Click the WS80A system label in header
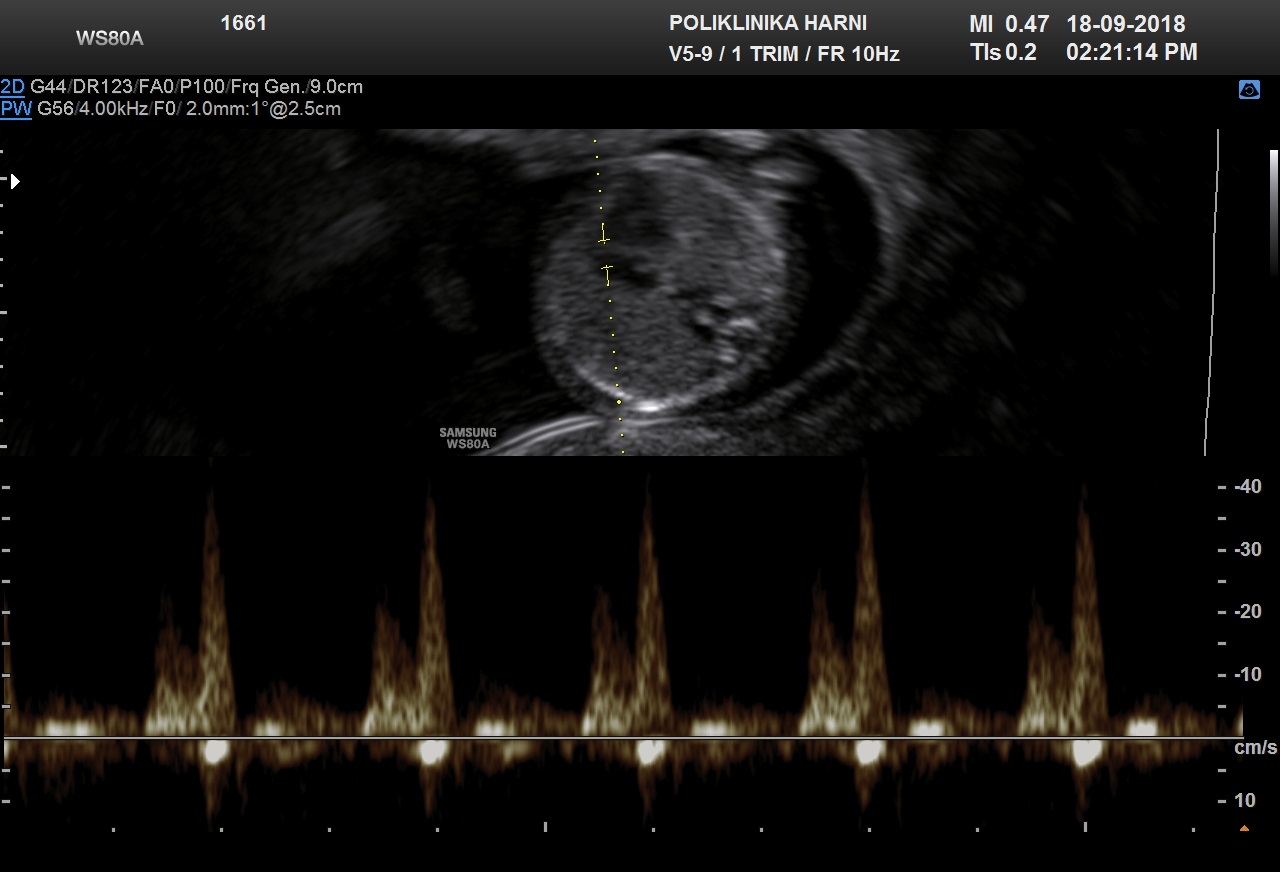Screen dimensions: 1280x872 click(109, 38)
